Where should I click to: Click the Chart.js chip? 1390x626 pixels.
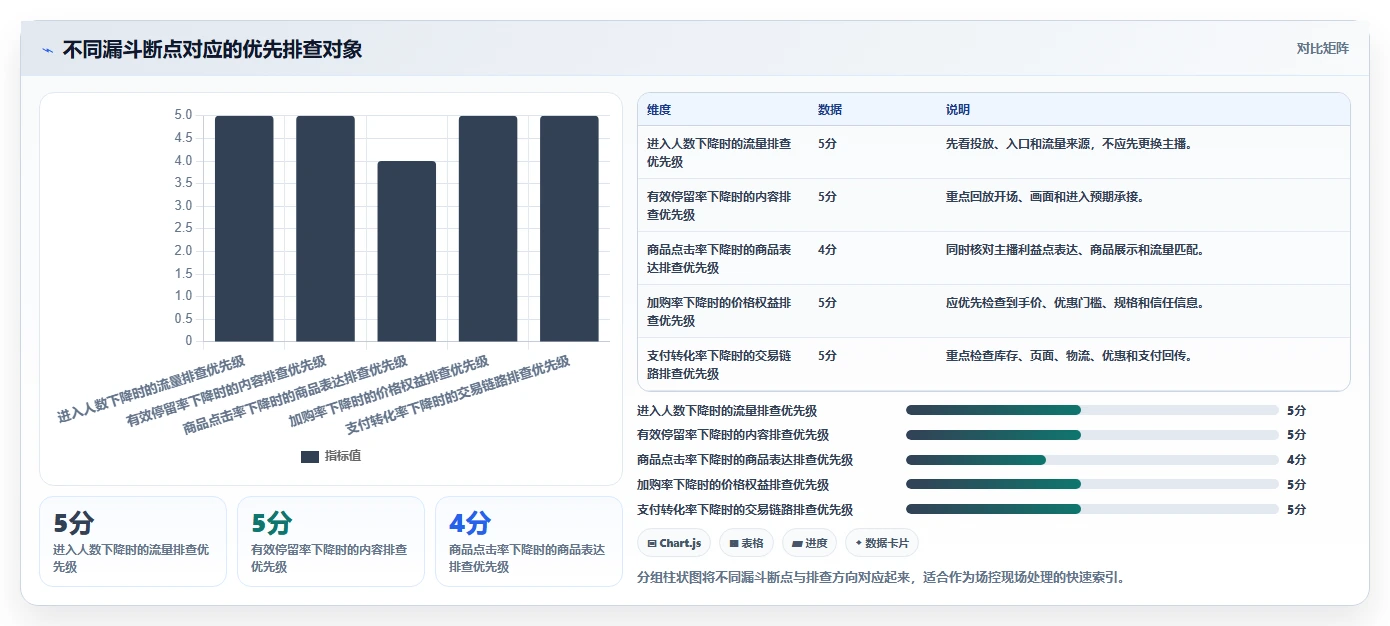674,543
